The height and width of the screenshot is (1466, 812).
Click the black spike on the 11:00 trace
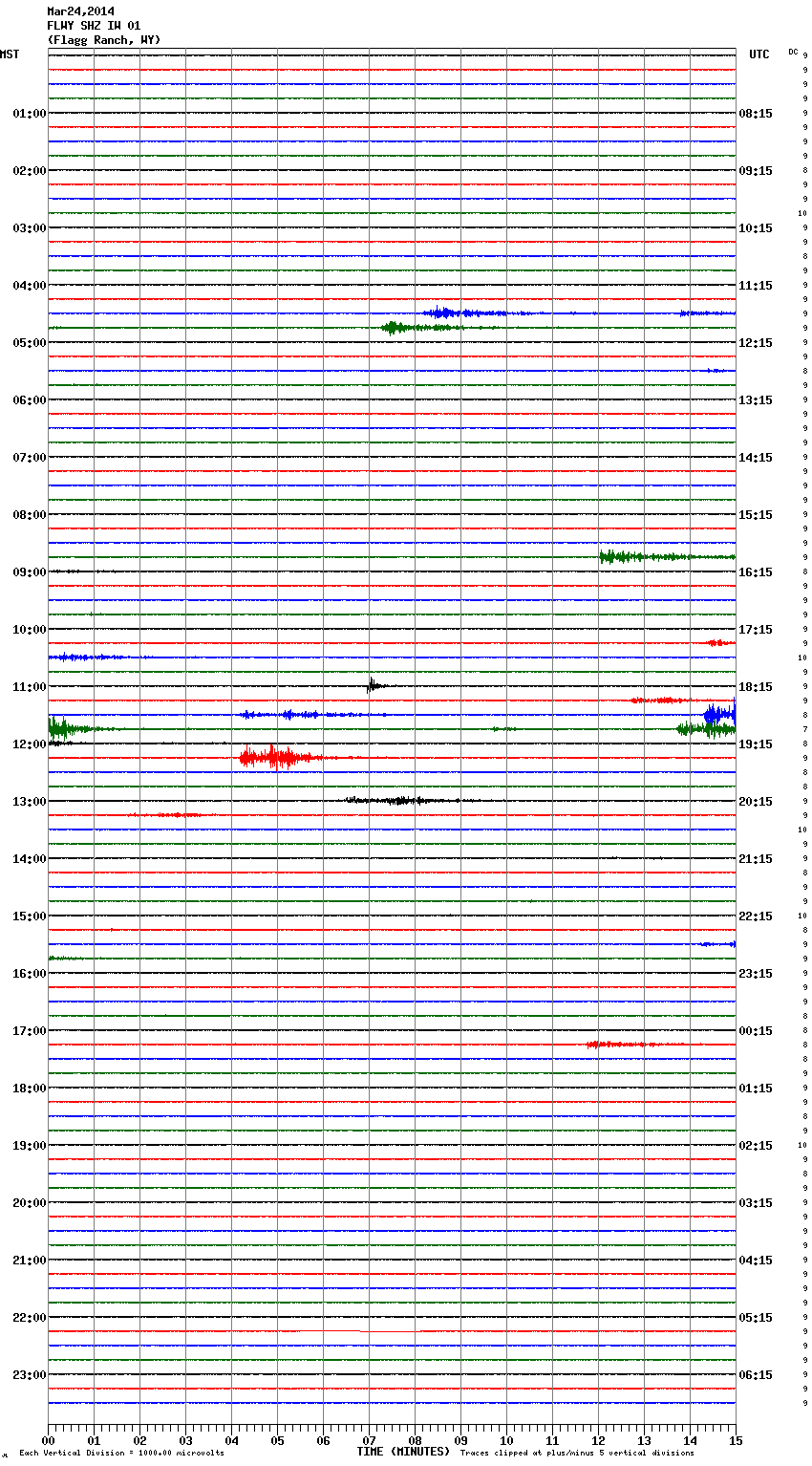(x=373, y=684)
